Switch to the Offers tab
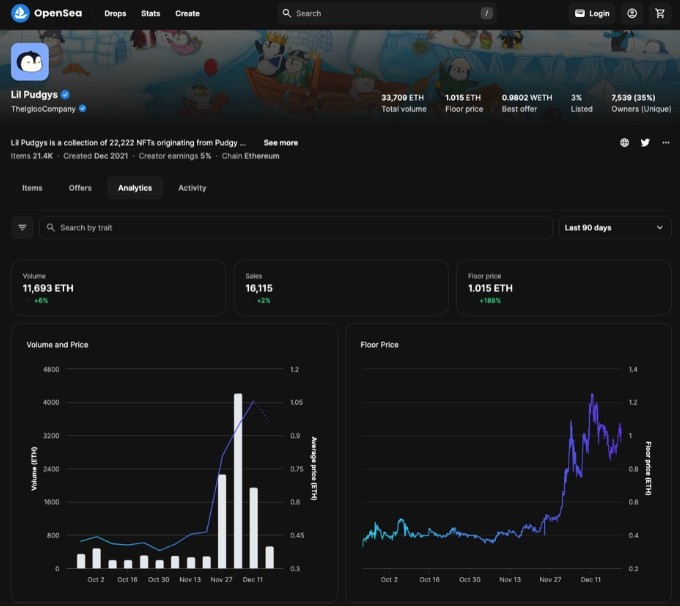The width and height of the screenshot is (680, 606). click(x=80, y=188)
